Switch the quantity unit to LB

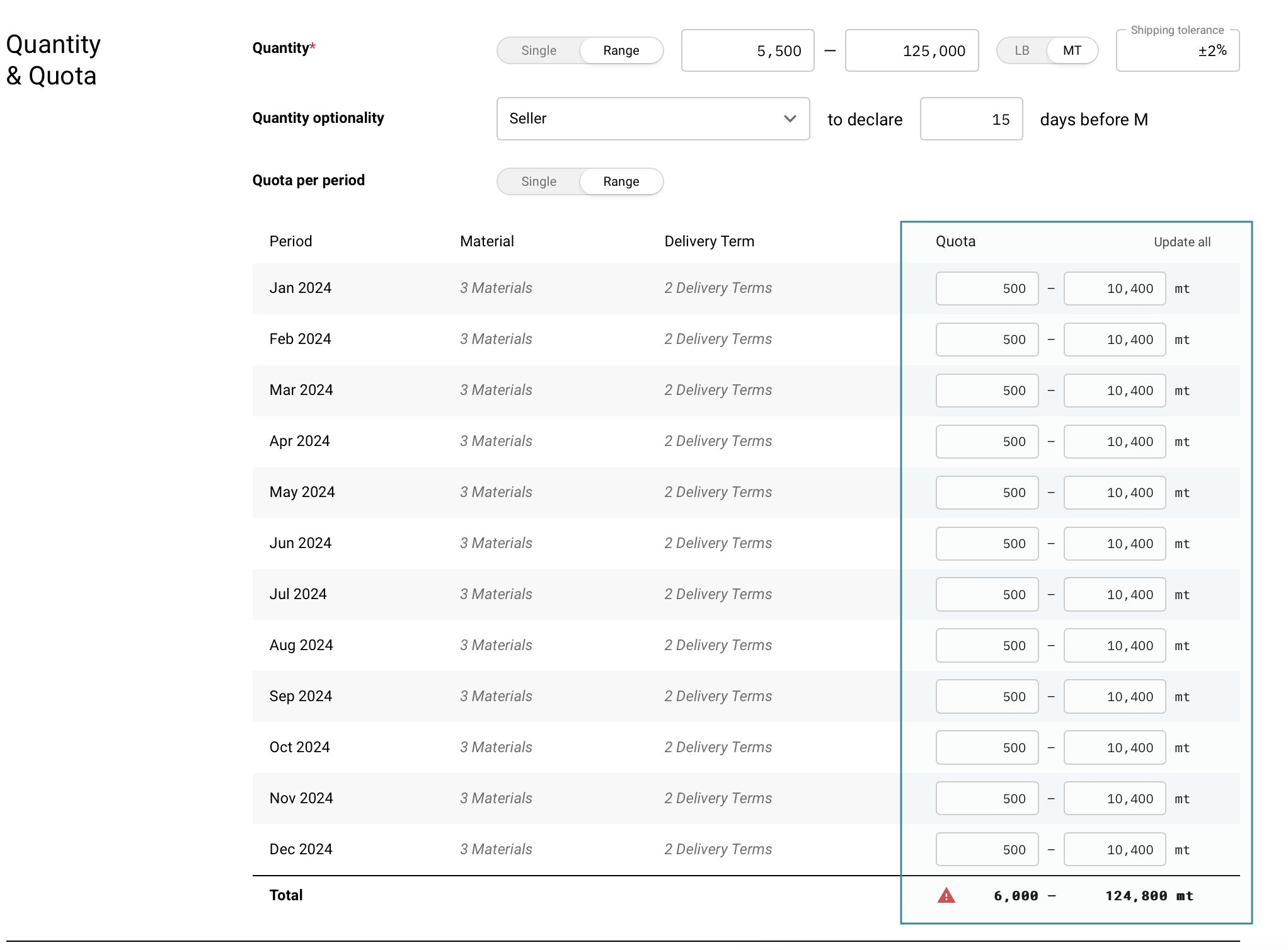[x=1021, y=50]
